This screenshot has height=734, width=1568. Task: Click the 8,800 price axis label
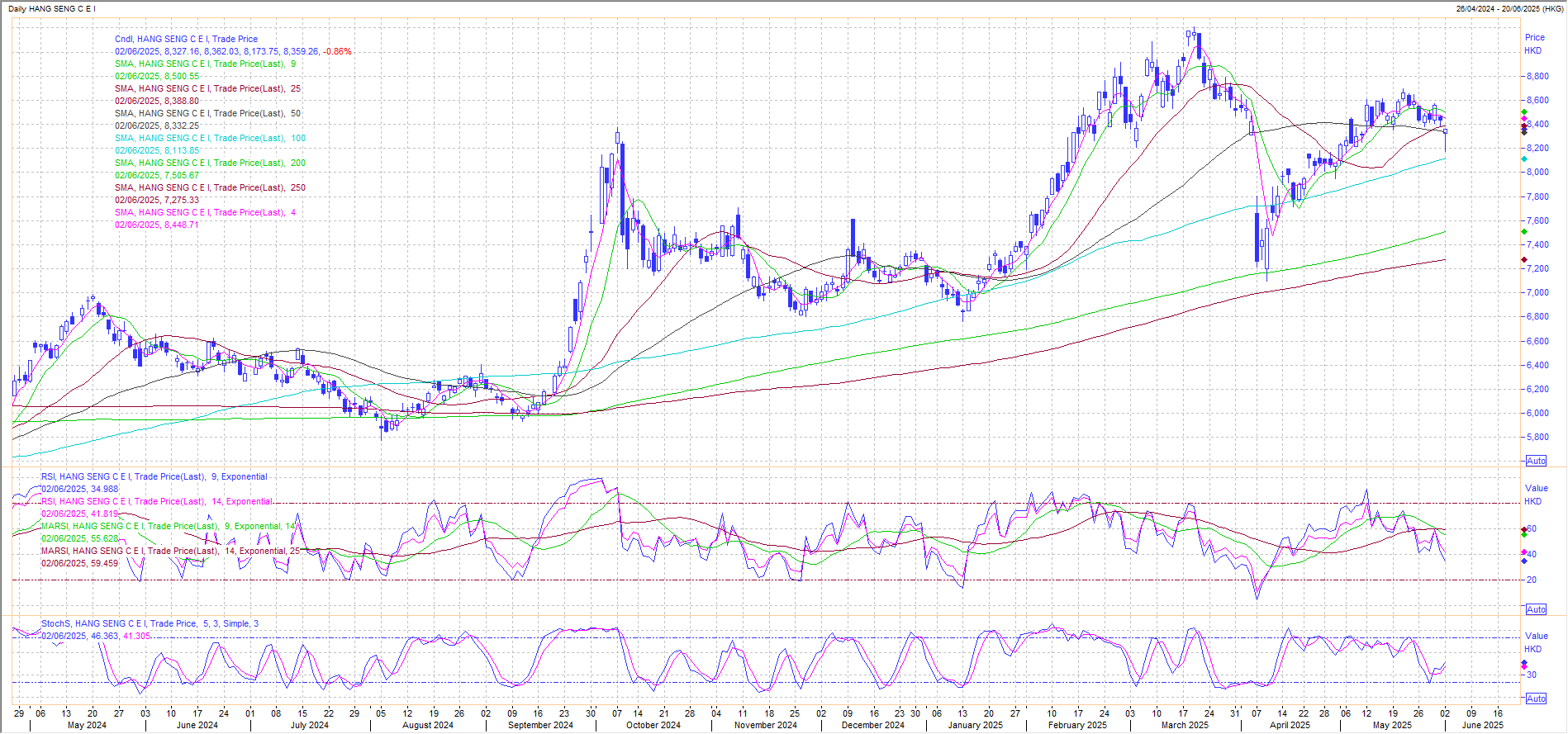(x=1537, y=76)
